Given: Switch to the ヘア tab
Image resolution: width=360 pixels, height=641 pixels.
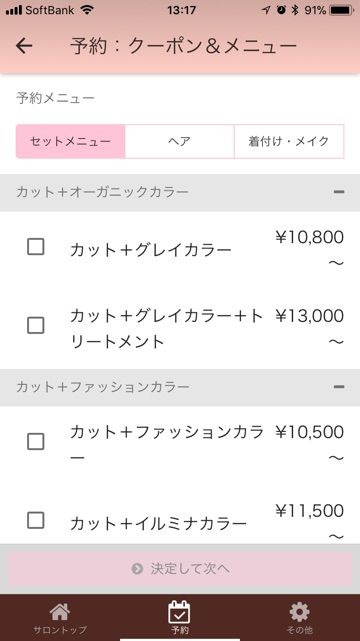Looking at the screenshot, I should [x=179, y=141].
